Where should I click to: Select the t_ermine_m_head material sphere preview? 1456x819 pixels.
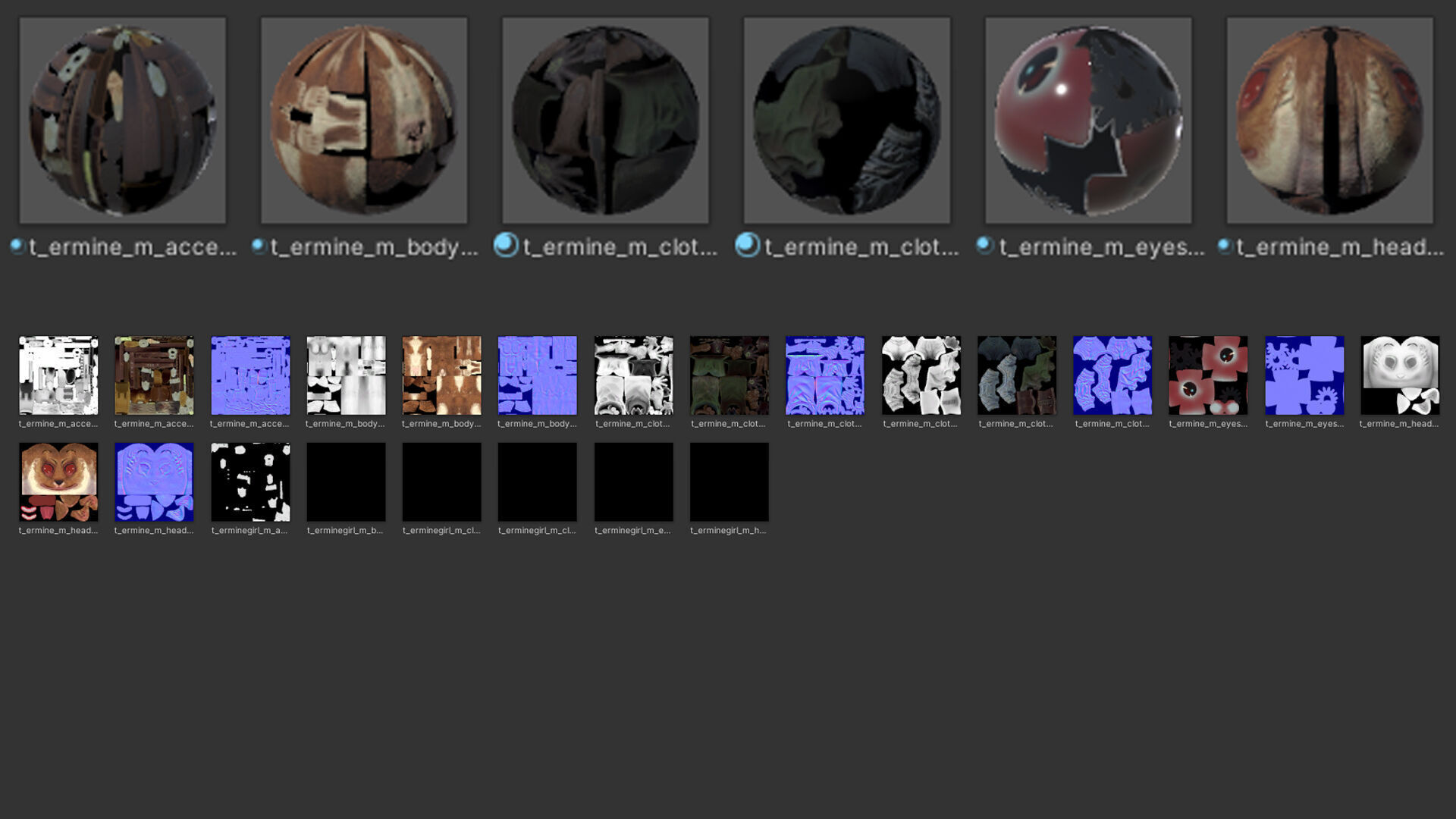click(x=1329, y=121)
